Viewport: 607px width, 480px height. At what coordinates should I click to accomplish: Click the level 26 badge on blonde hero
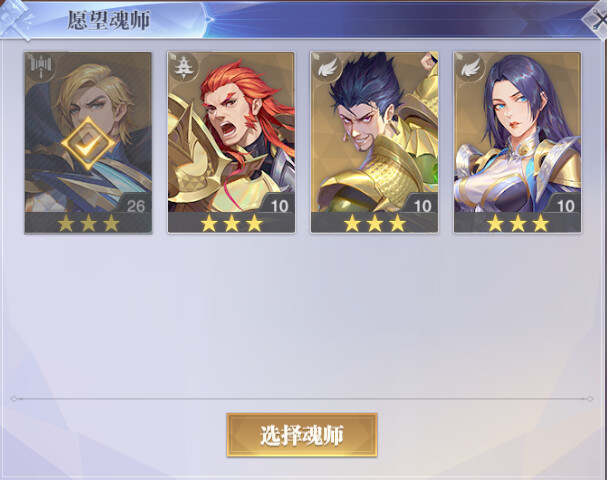tap(135, 205)
